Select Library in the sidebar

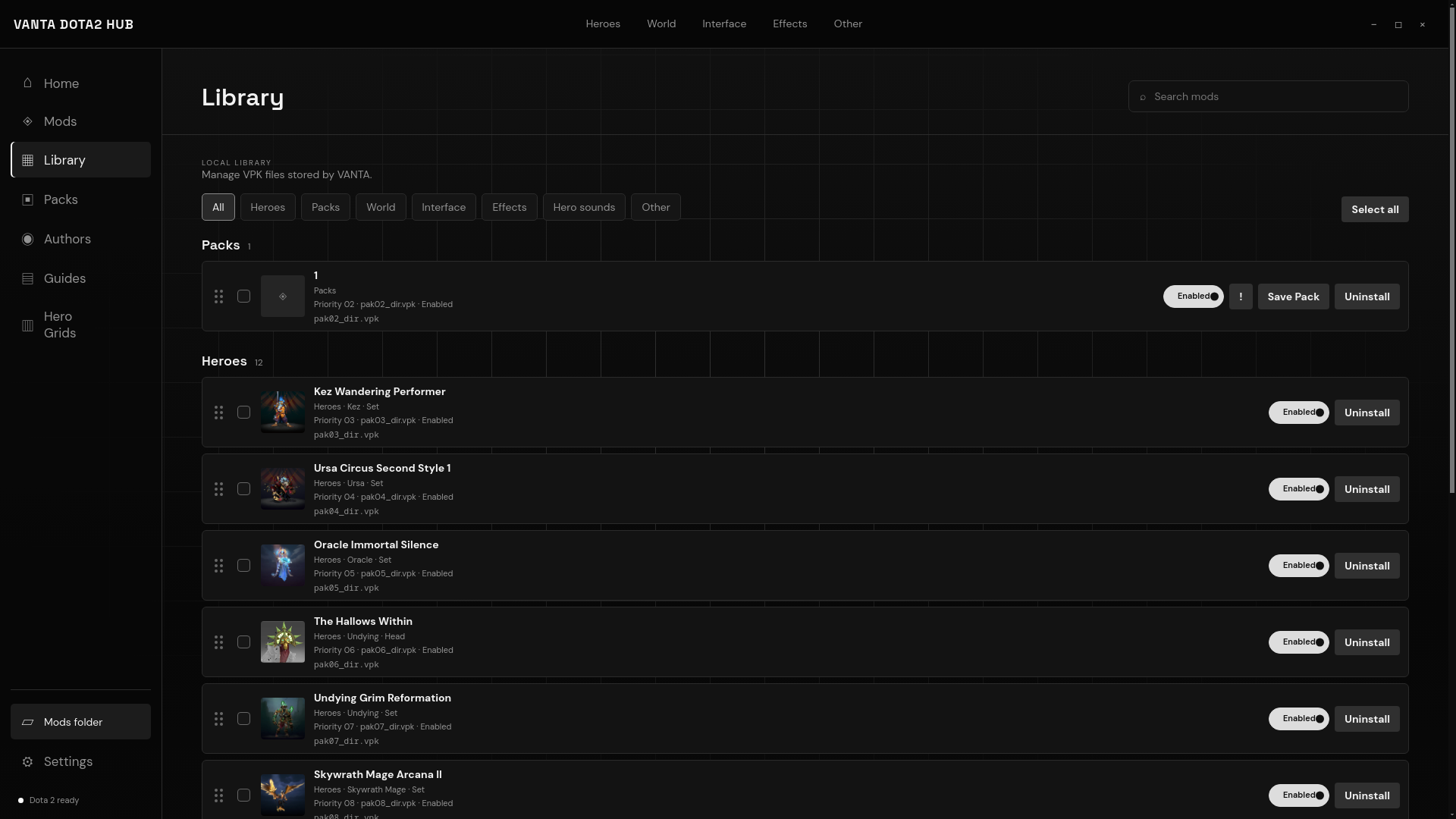[x=80, y=160]
